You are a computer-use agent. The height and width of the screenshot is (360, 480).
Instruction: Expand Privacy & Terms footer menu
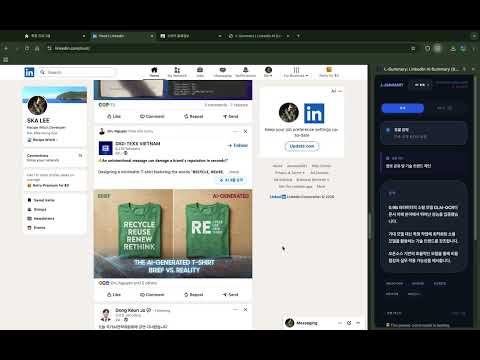[290, 173]
